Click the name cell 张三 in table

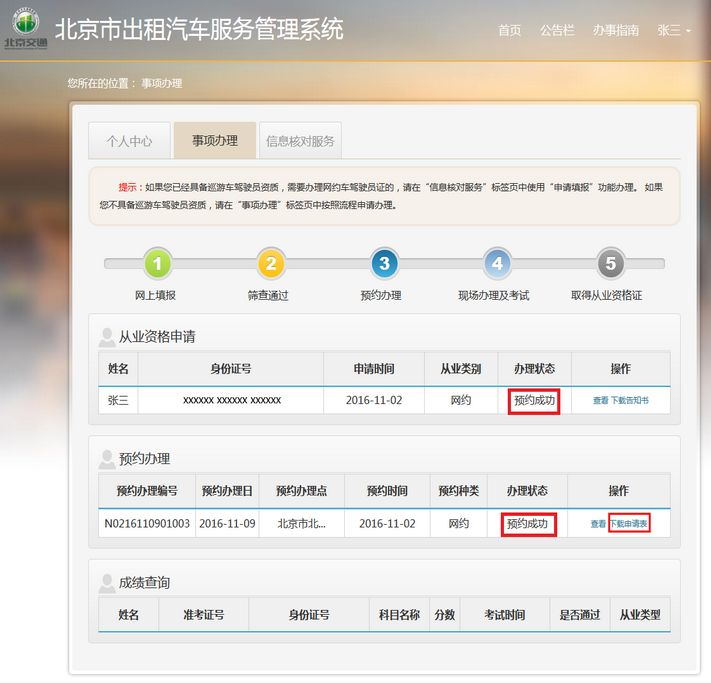click(118, 400)
